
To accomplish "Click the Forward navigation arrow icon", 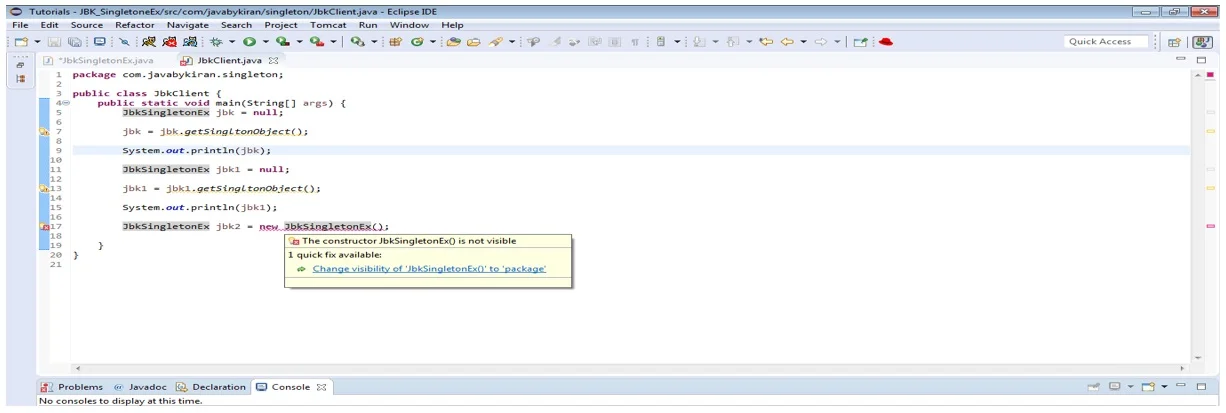I will (820, 42).
